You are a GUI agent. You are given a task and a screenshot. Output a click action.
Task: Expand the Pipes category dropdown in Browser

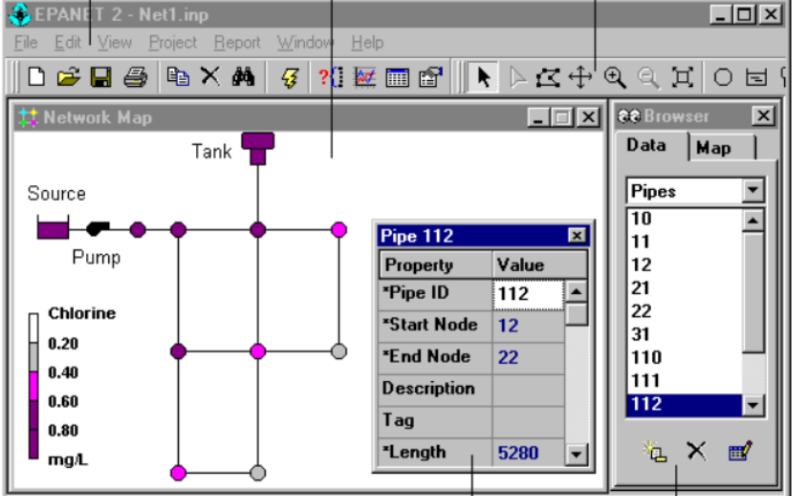coord(753,190)
